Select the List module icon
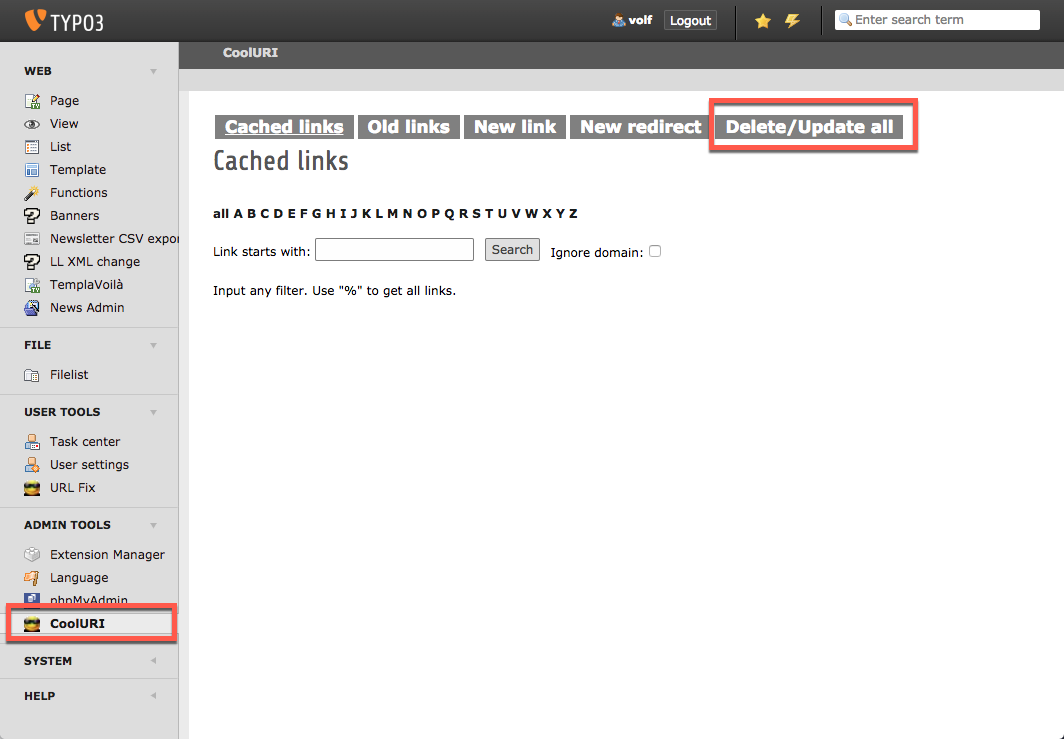The height and width of the screenshot is (739, 1064). pos(32,147)
